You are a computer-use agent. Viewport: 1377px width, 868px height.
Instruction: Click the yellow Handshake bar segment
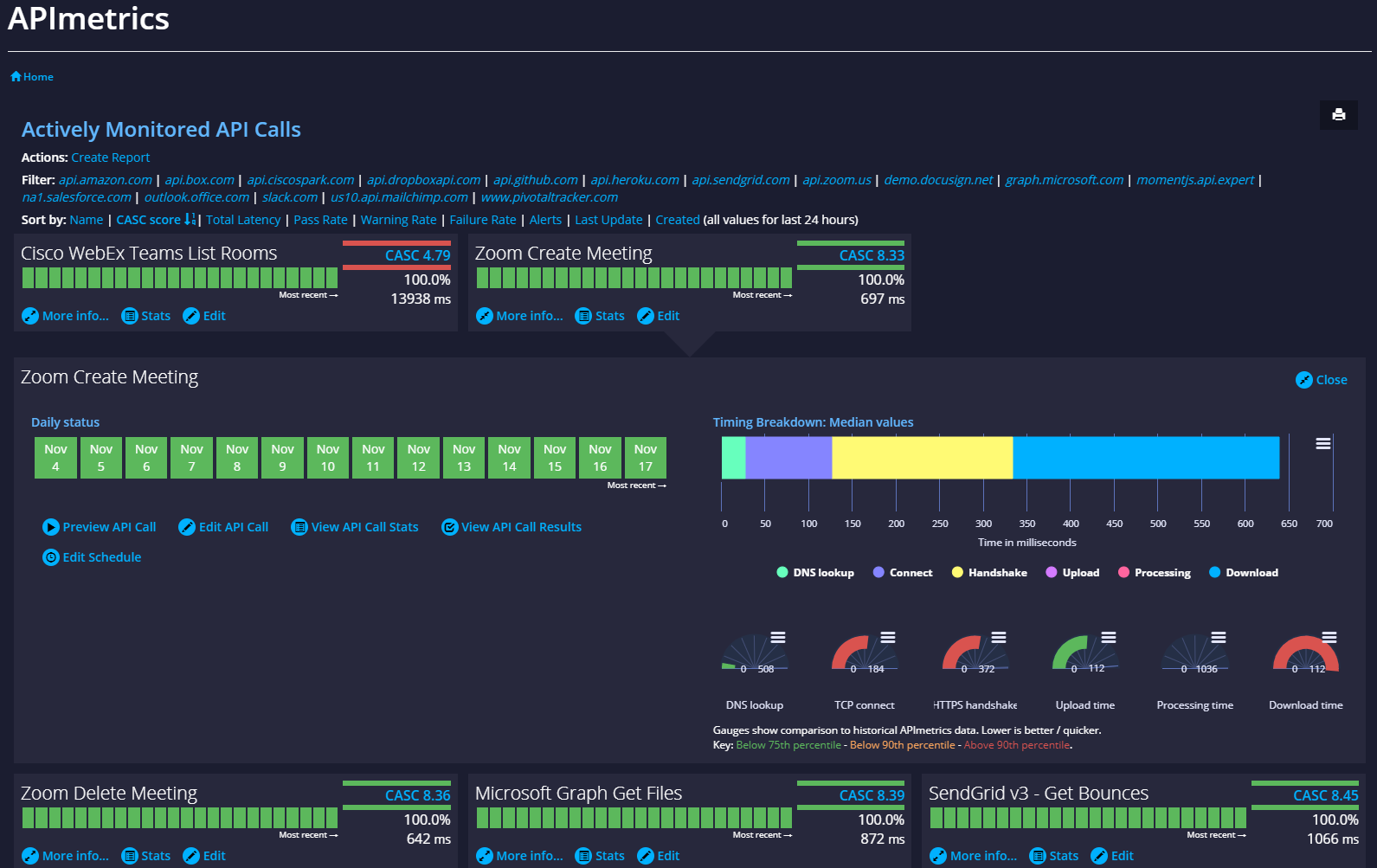923,458
